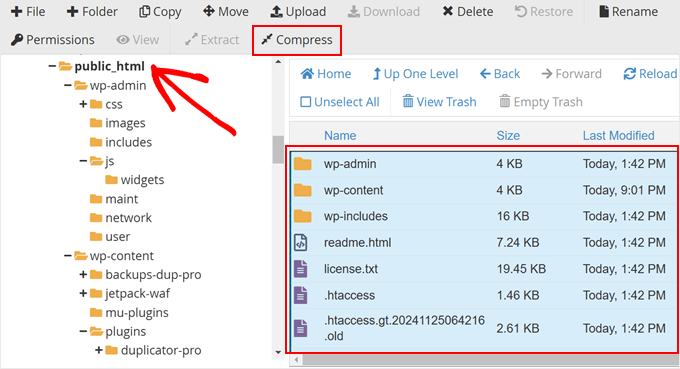The width and height of the screenshot is (680, 369).
Task: Click file list horizontal scrollbar left arrow
Action: (297, 360)
